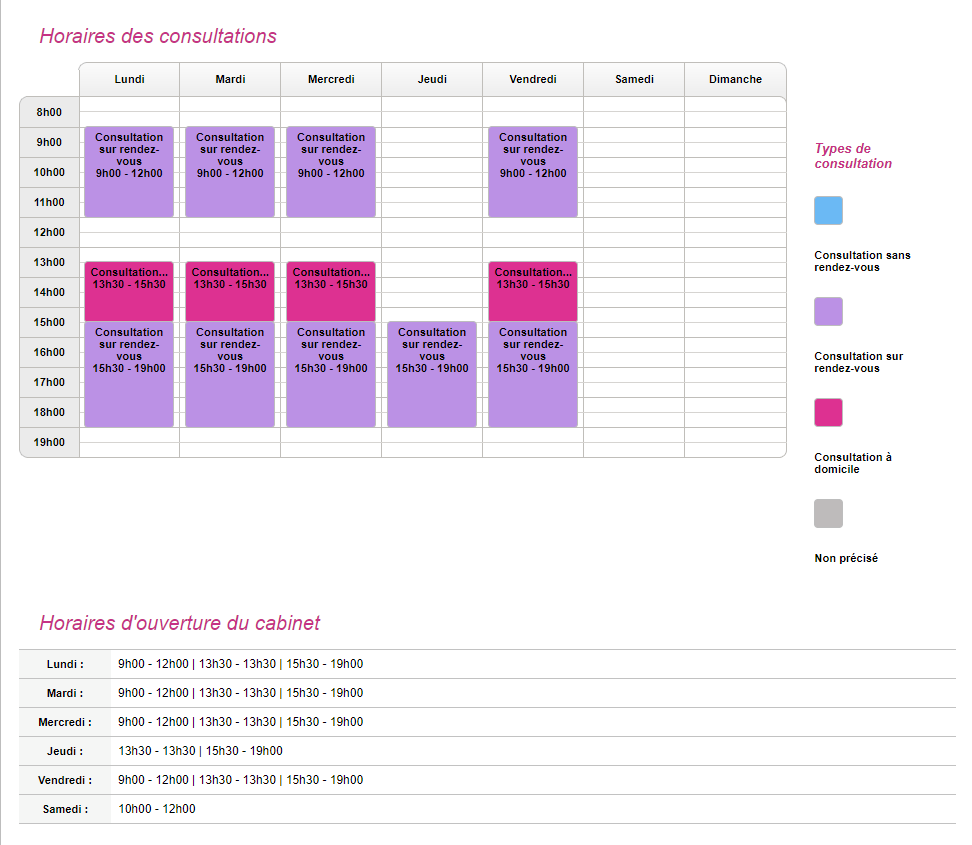The width and height of the screenshot is (972, 845).
Task: Click the Consultation sans rendez-vous legend label
Action: pos(862,261)
